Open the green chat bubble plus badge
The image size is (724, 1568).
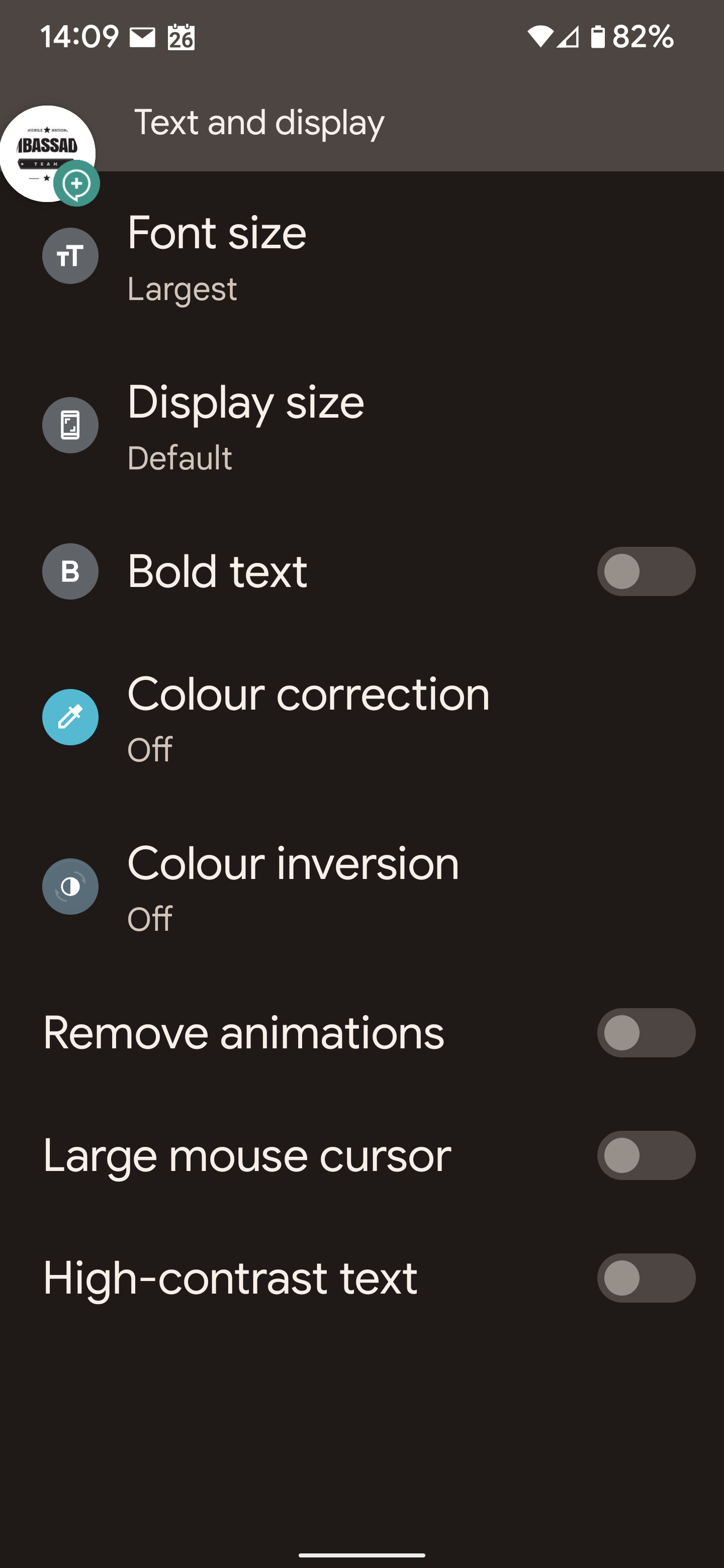coord(77,183)
